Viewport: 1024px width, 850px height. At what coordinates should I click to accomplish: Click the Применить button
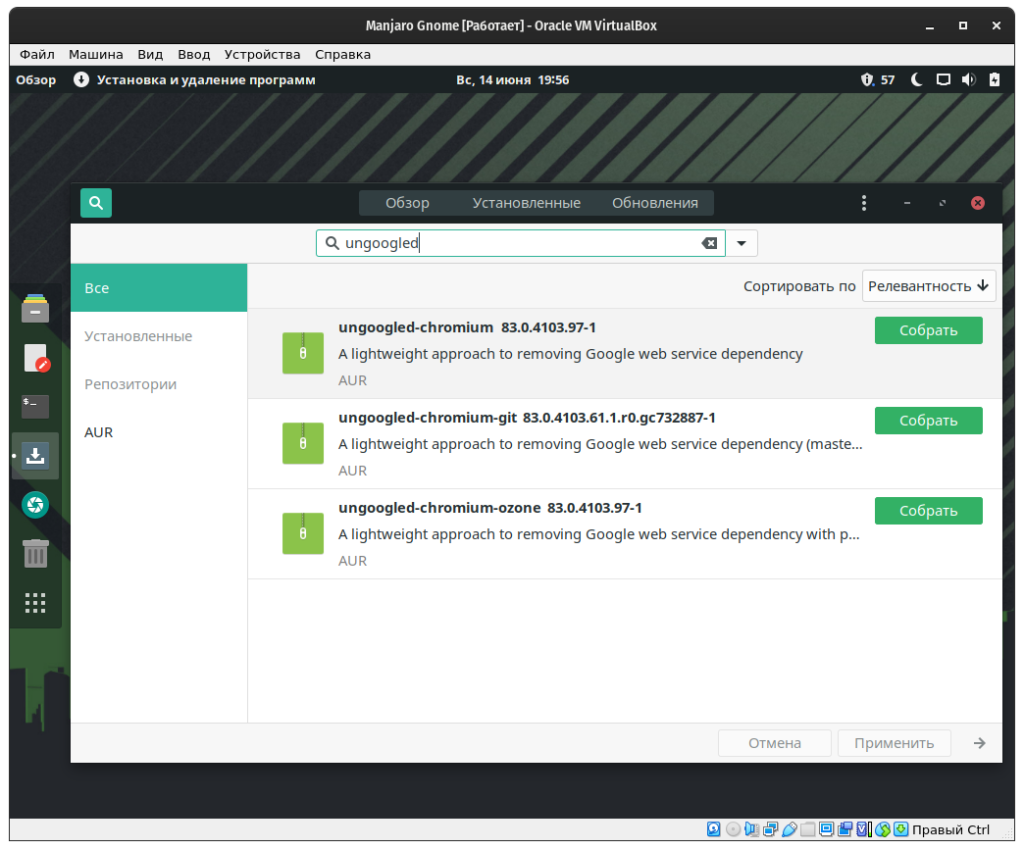tap(893, 743)
